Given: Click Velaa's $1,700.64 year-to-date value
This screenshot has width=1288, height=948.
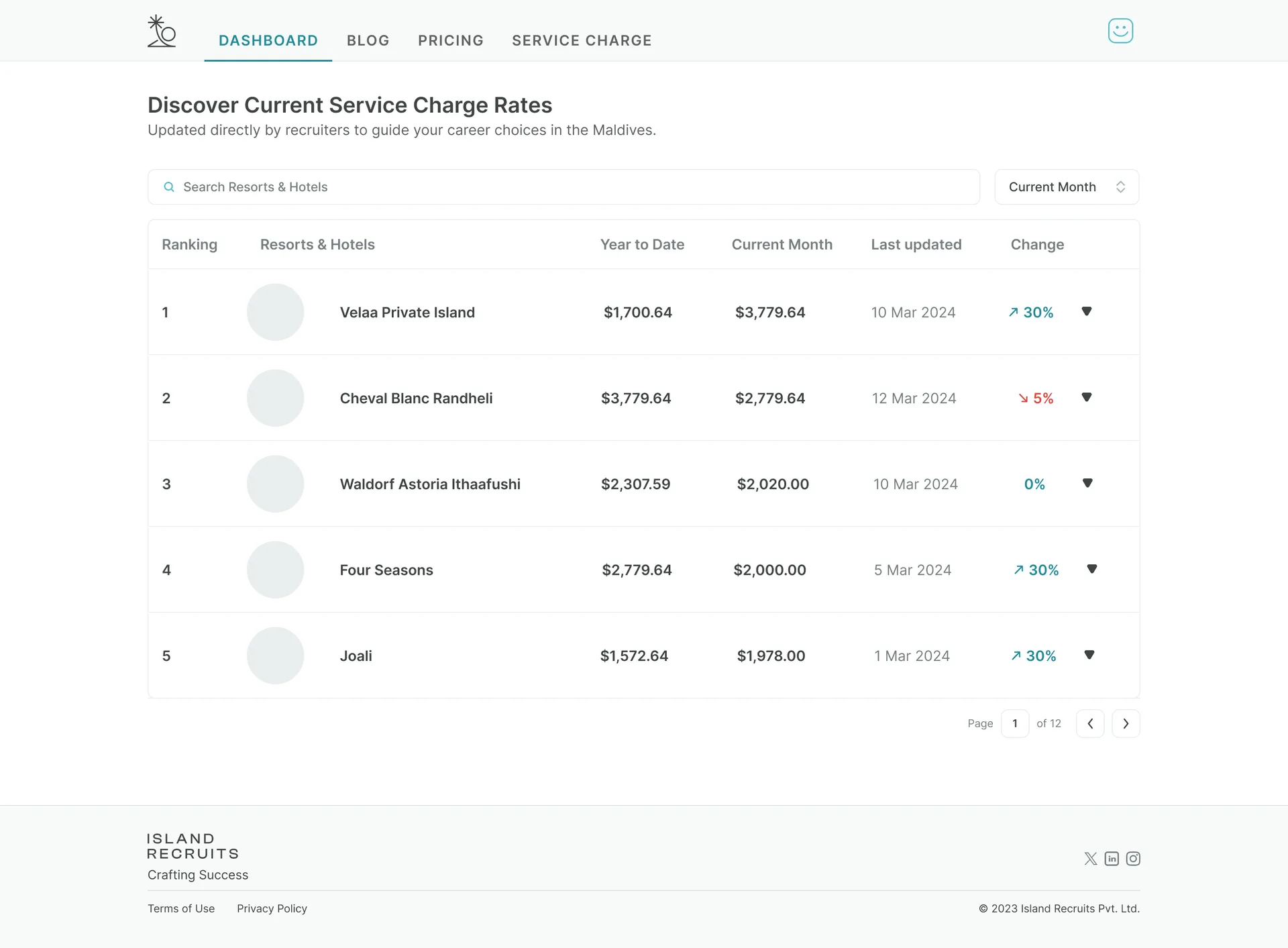Looking at the screenshot, I should click(638, 312).
